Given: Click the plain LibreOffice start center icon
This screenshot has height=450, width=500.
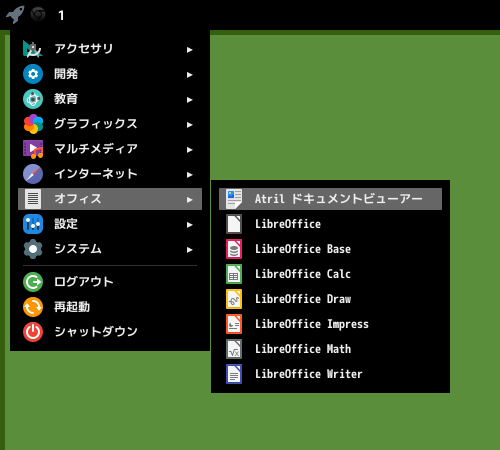Looking at the screenshot, I should point(234,224).
